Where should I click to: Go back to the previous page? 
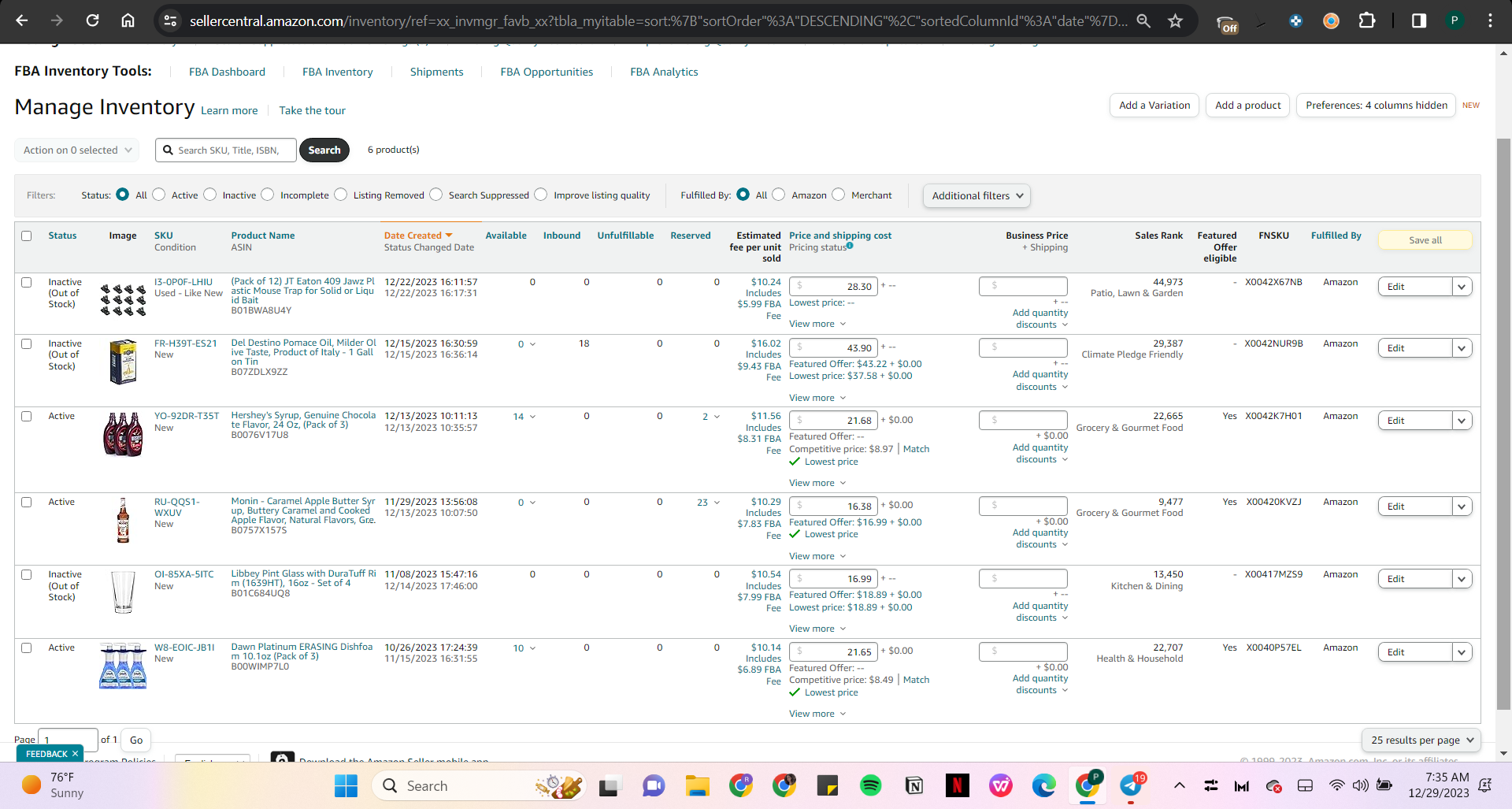[22, 21]
